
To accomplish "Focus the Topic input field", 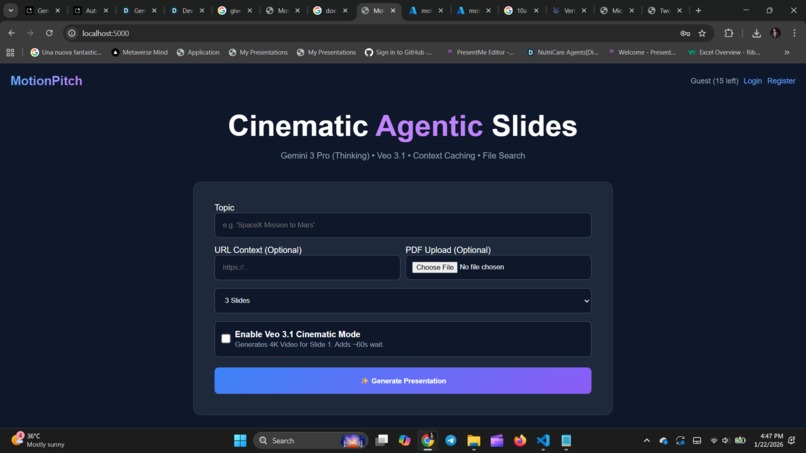I will pos(402,225).
